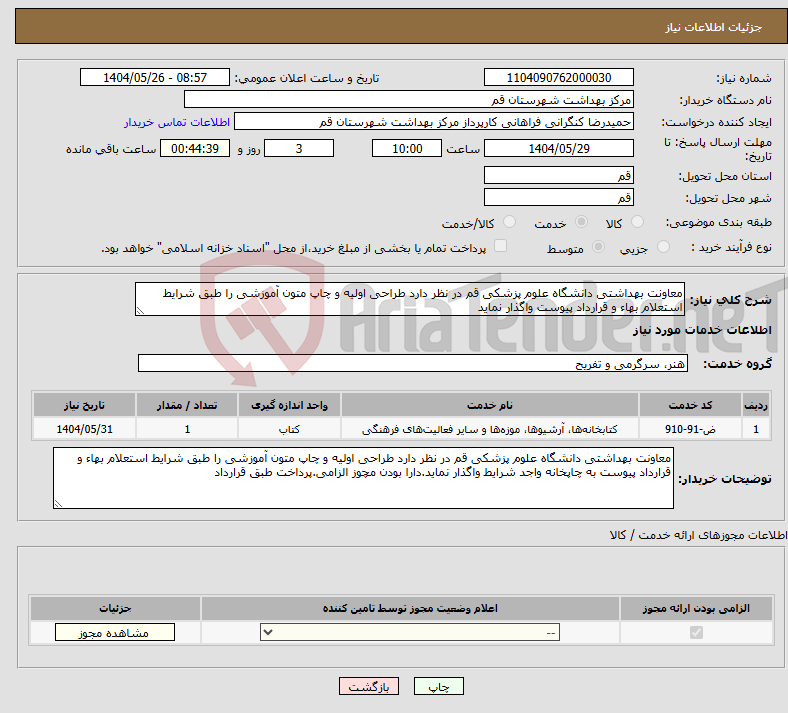Click the unit cell کتاب
Screen dimensions: 788x713
[289, 429]
